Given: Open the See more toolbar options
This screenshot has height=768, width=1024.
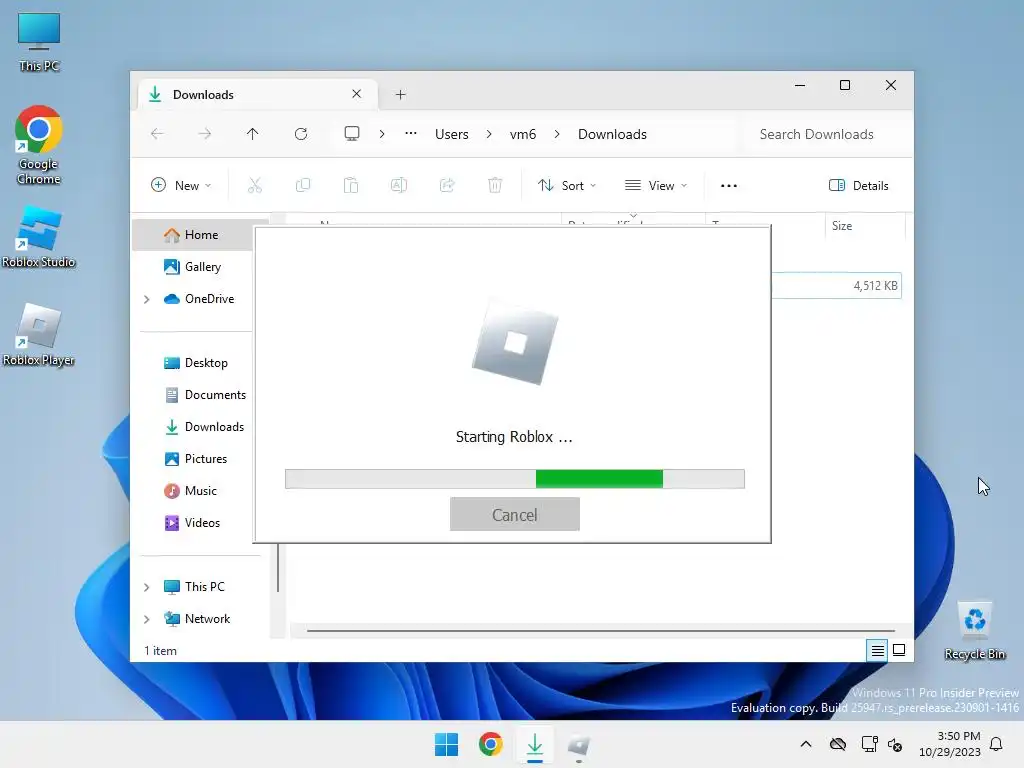Looking at the screenshot, I should point(729,185).
